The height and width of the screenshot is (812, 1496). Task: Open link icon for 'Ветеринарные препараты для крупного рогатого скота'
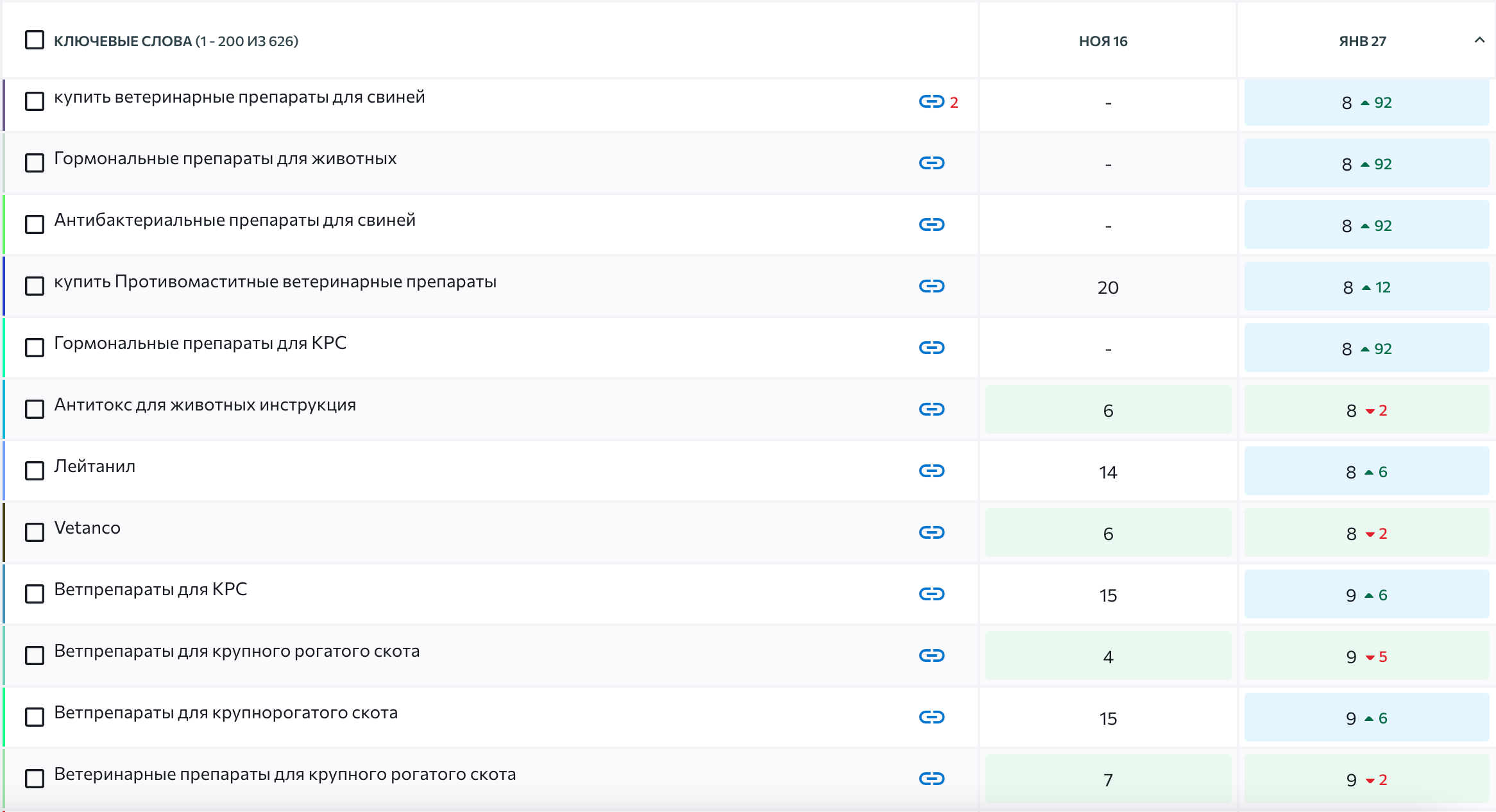[931, 779]
